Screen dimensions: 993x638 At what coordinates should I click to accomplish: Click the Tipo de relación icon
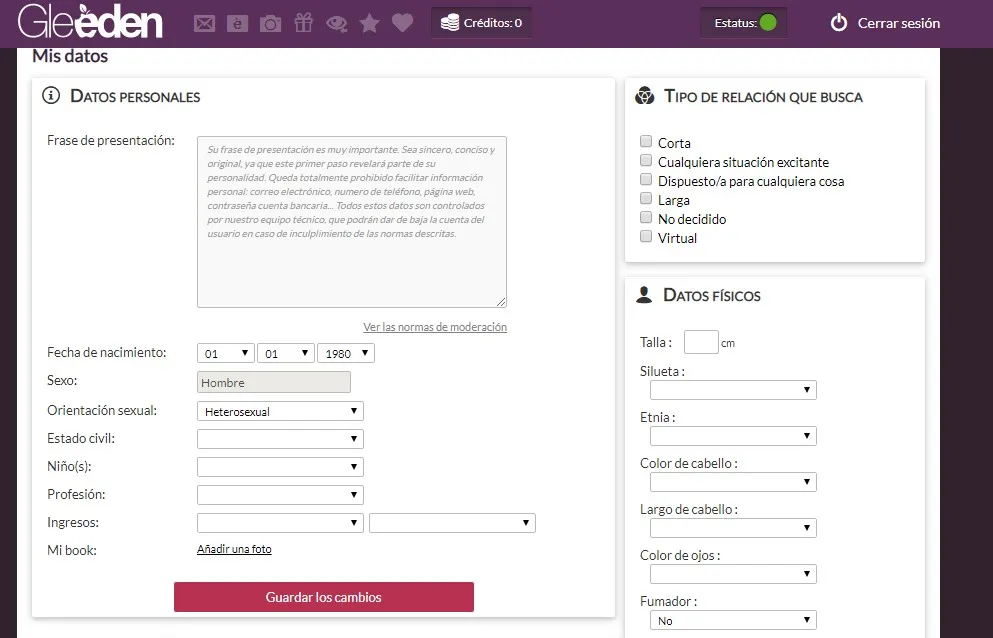click(645, 96)
